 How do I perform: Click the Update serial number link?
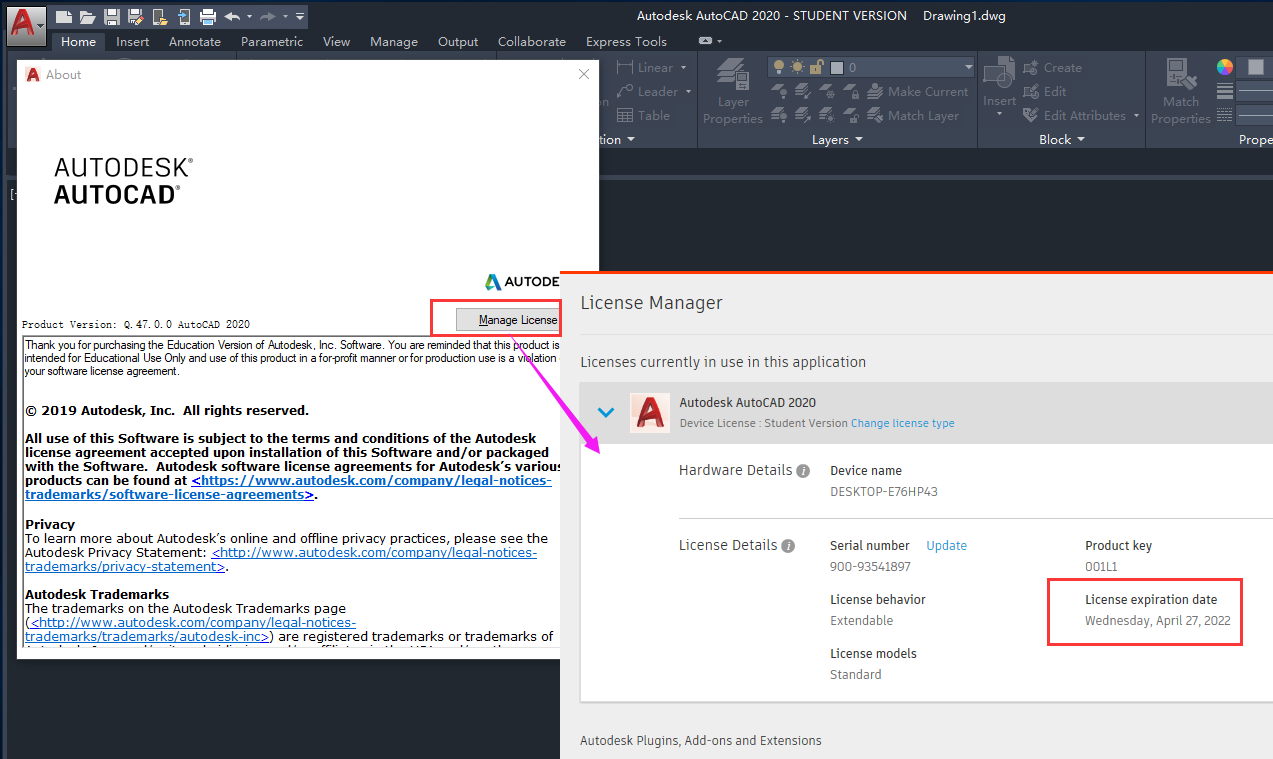pos(946,546)
